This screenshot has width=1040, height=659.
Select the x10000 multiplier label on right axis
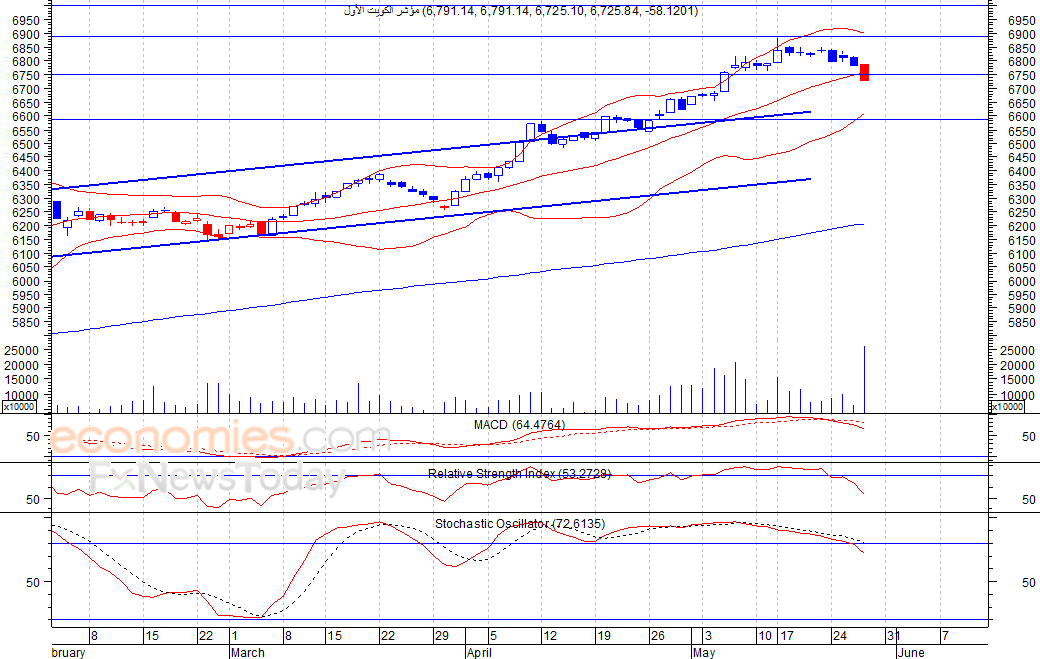[x=1007, y=406]
